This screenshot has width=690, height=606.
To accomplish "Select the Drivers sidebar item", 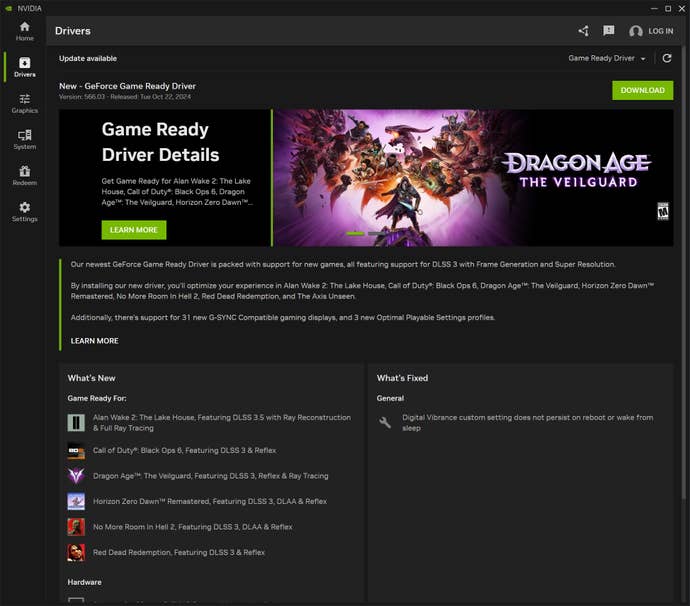I will click(25, 67).
